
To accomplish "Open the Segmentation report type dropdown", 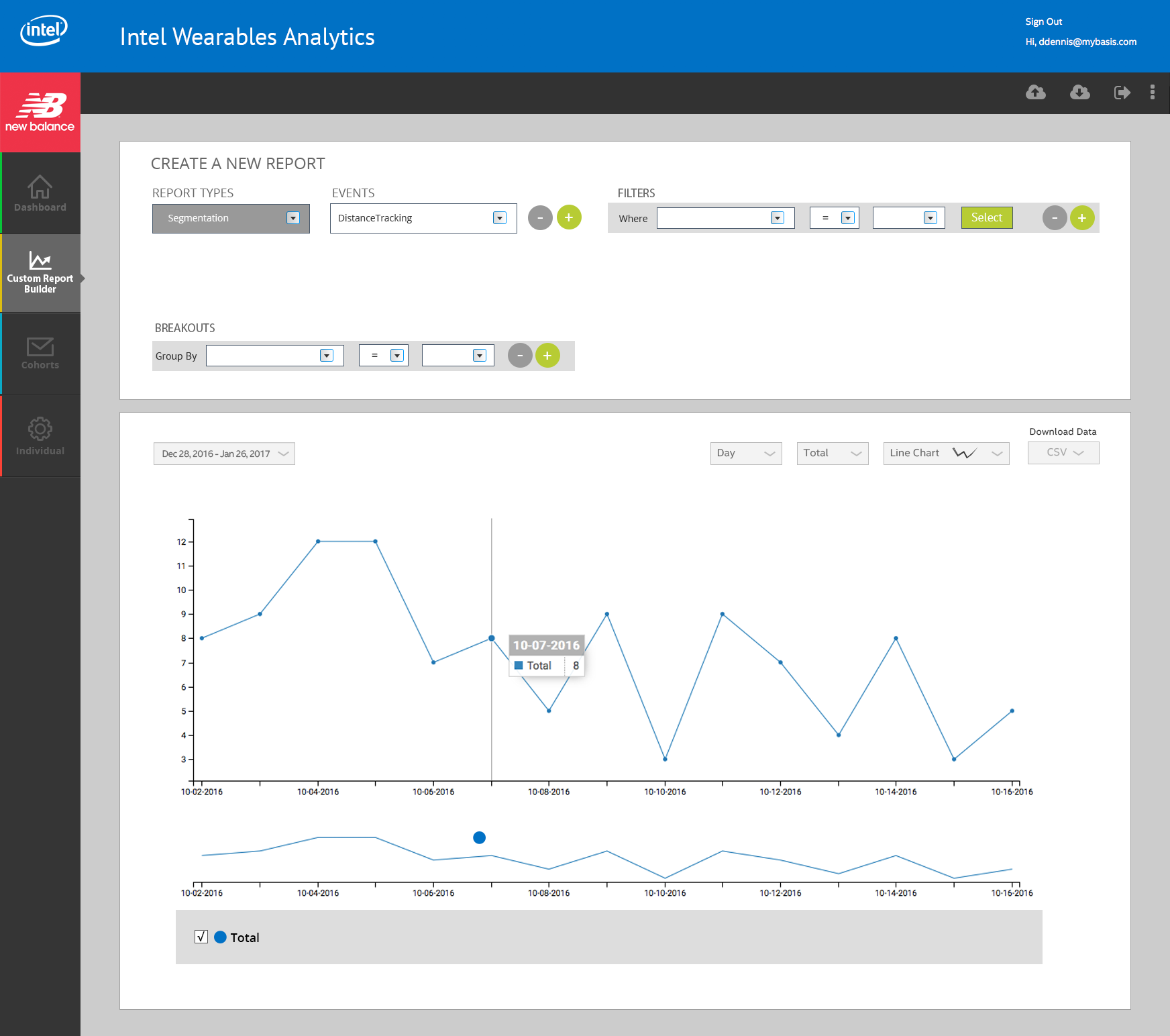I will [x=231, y=218].
